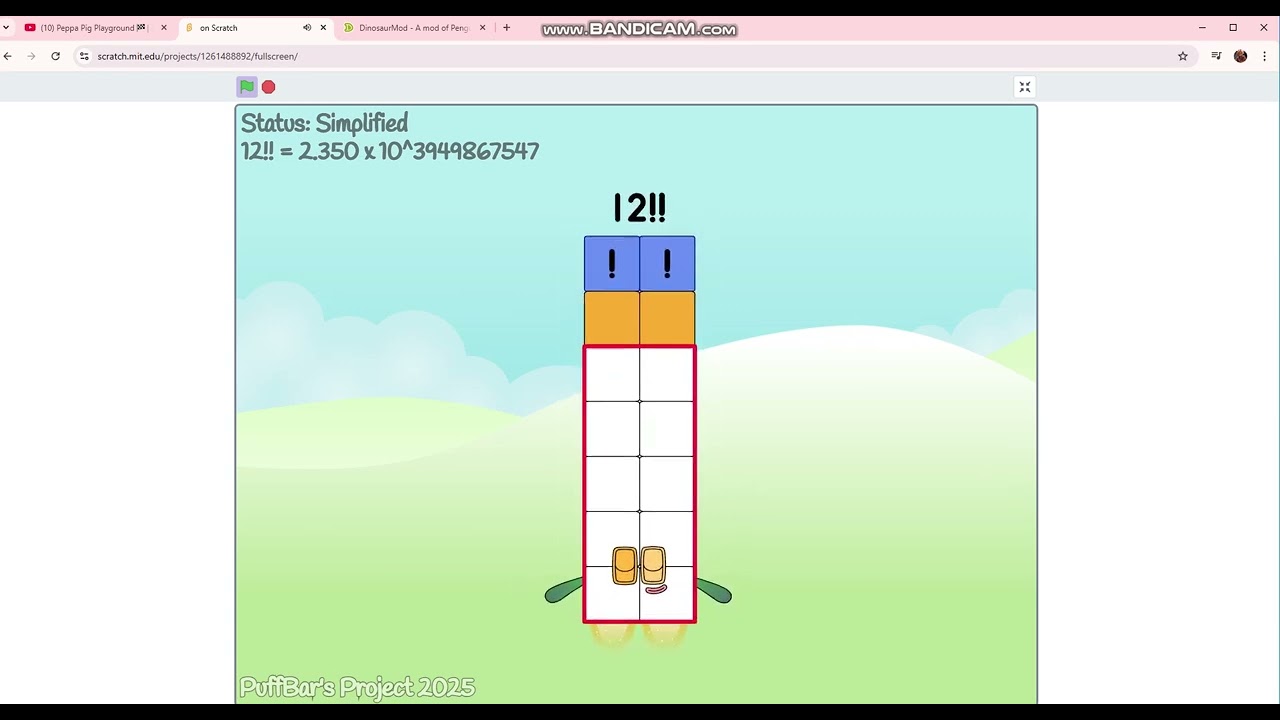Screen dimensions: 1280x720
Task: Click the character's right green arm
Action: pos(714,591)
